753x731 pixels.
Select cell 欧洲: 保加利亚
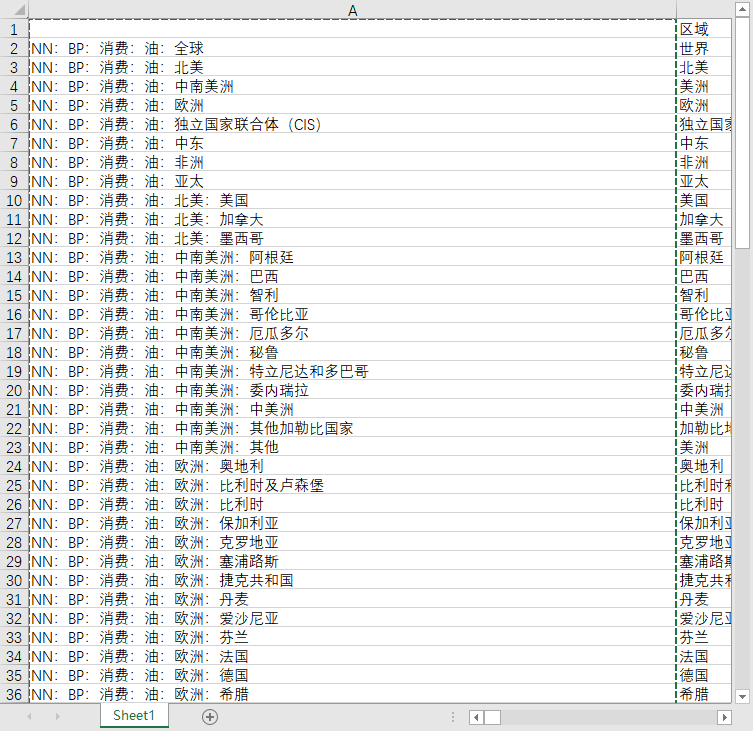(352, 524)
